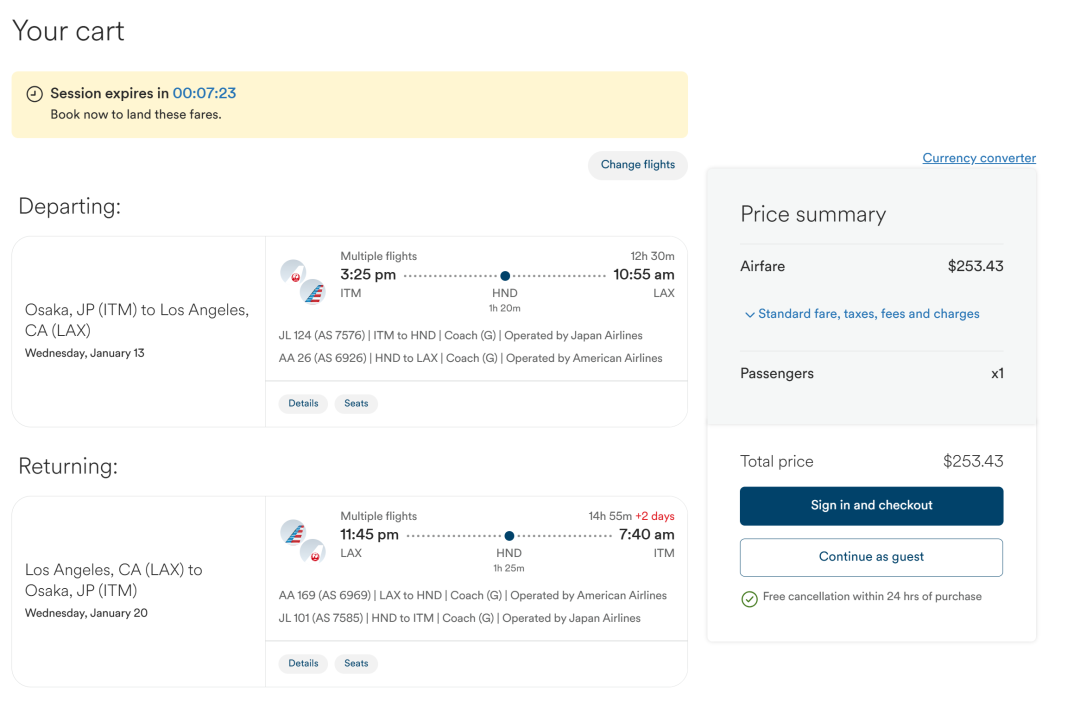The height and width of the screenshot is (722, 1080).
Task: Click the HND layover dot on returning flight
Action: (509, 535)
